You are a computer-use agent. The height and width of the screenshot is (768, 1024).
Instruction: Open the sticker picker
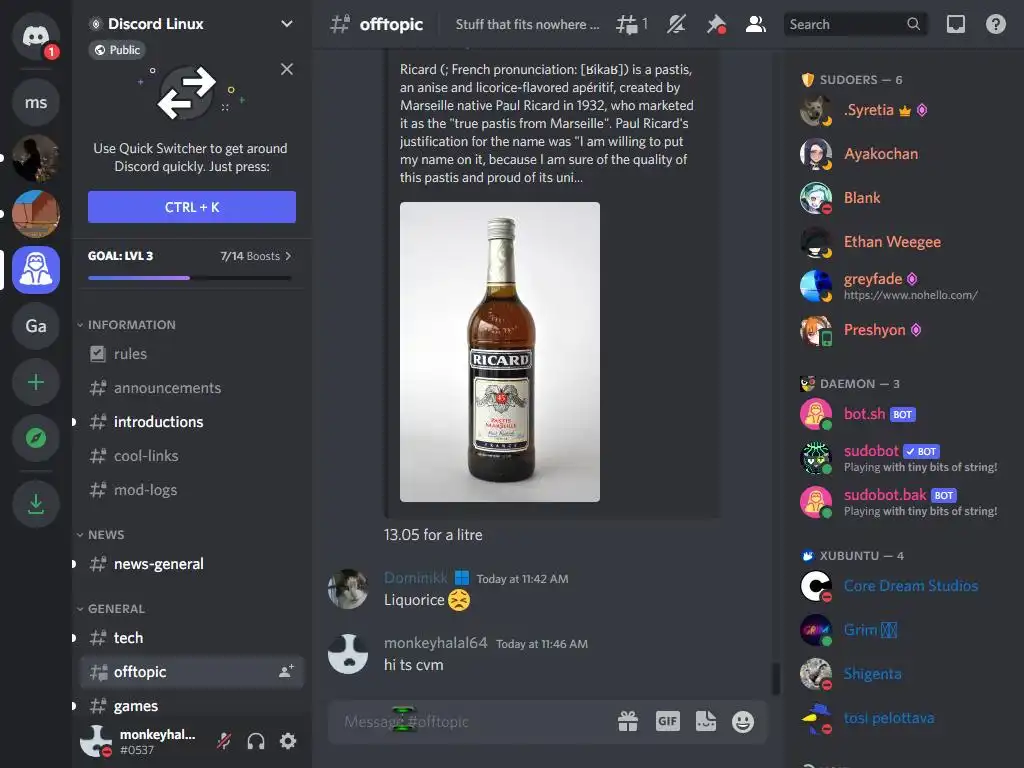click(705, 722)
